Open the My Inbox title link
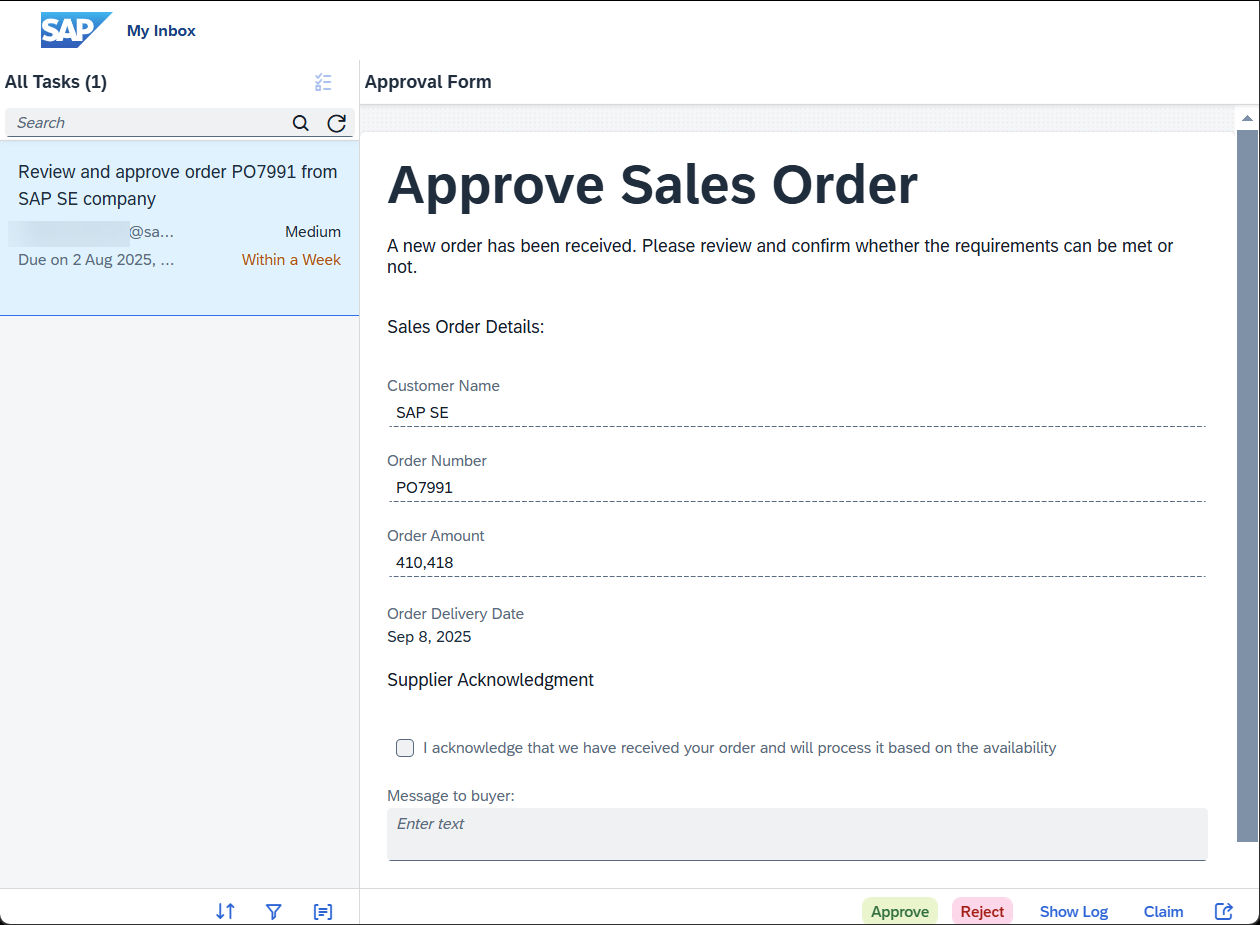The height and width of the screenshot is (925, 1260). (x=161, y=31)
